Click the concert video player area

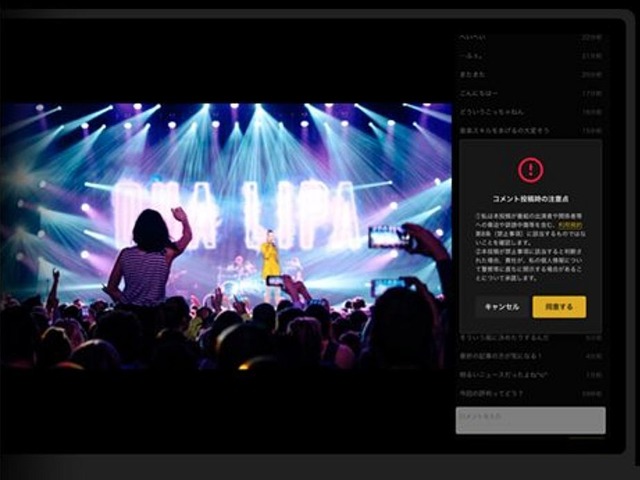tap(226, 236)
